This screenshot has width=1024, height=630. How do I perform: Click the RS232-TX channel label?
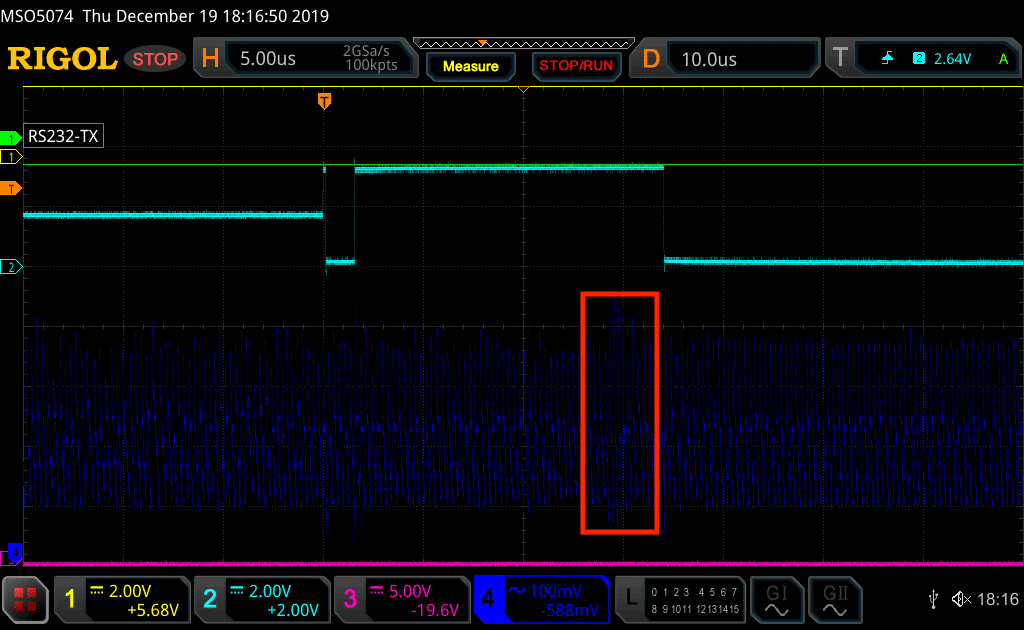pyautogui.click(x=64, y=137)
